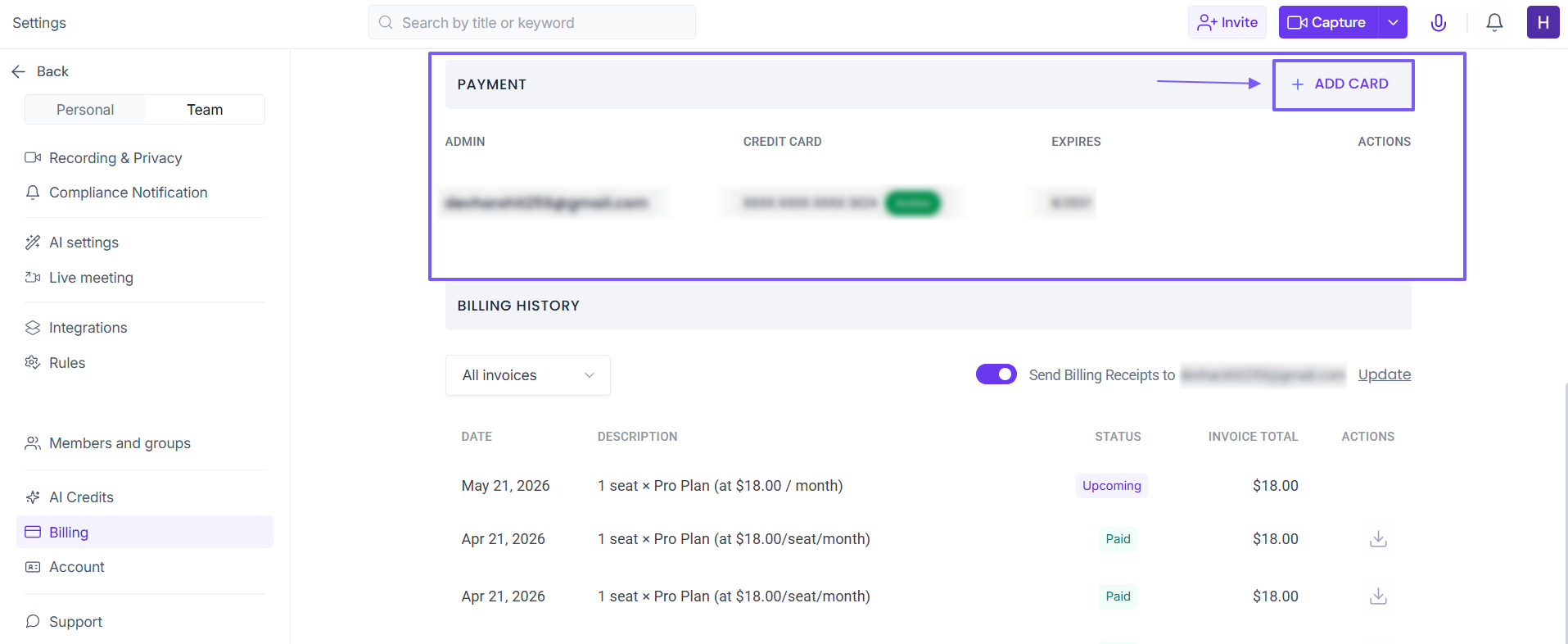
Task: Open the H profile avatar
Action: coord(1543,22)
